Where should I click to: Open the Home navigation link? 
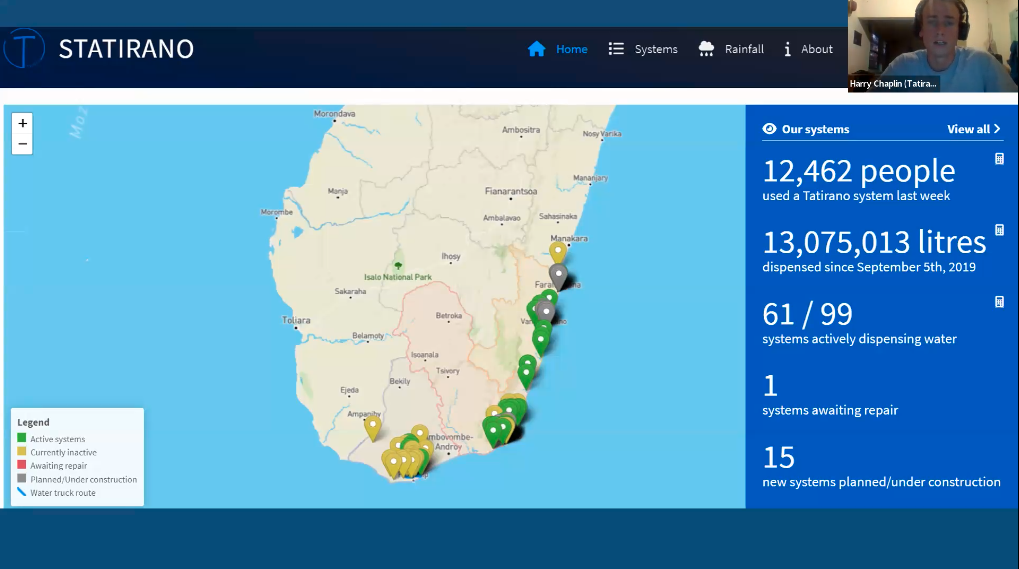pyautogui.click(x=571, y=49)
